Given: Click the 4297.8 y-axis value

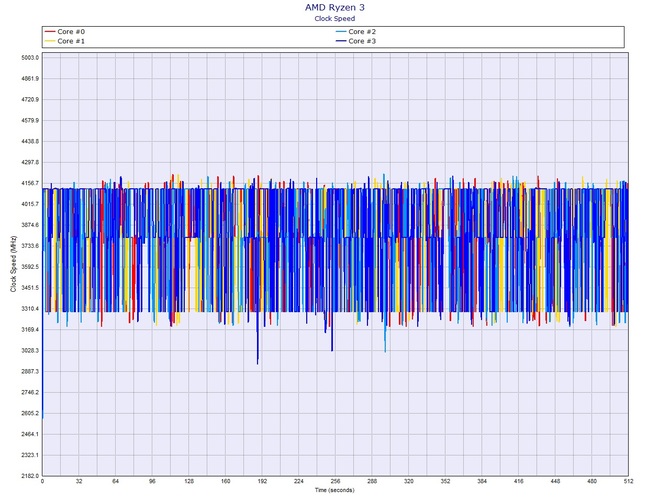Looking at the screenshot, I should click(x=30, y=162).
